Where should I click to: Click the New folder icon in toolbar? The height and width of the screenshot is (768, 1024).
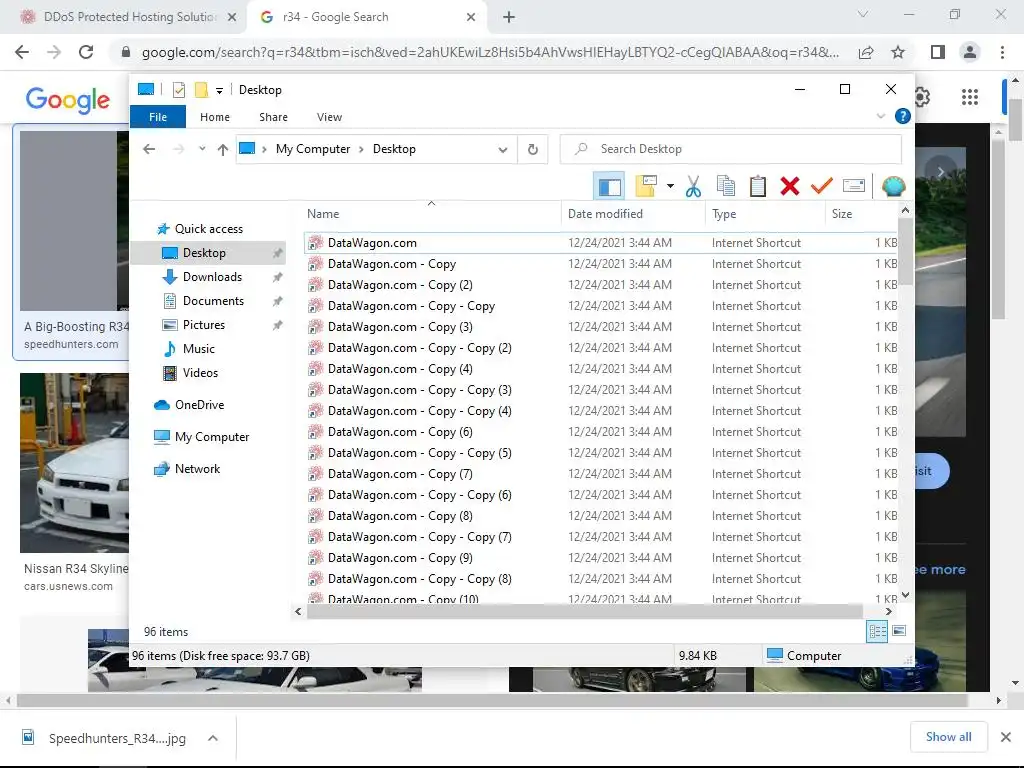point(645,187)
